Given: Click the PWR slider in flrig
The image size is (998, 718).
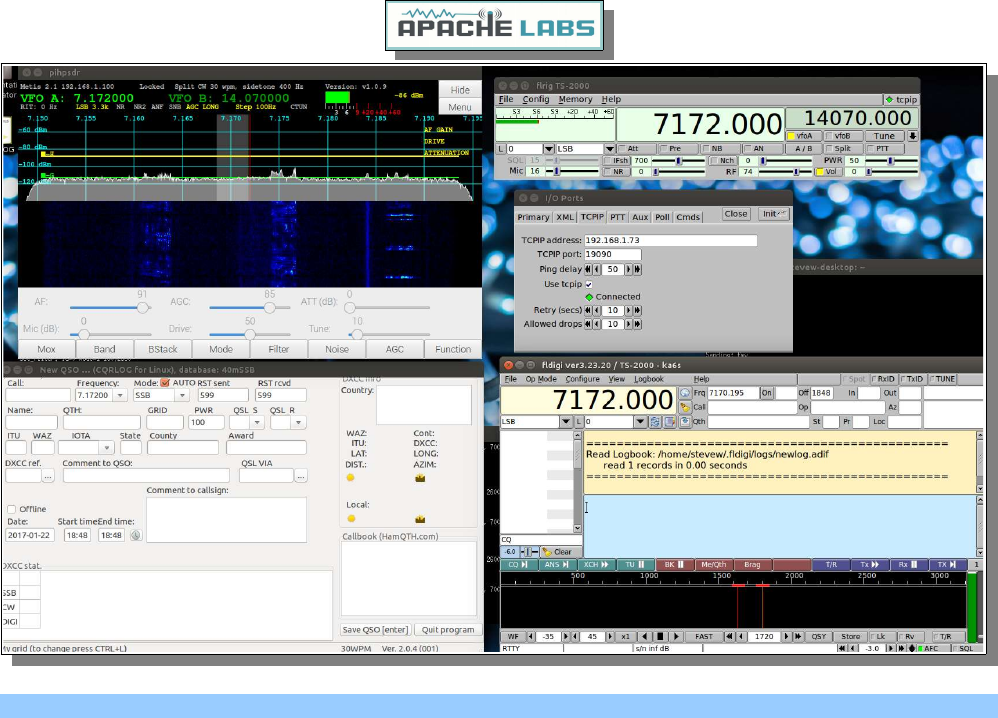Looking at the screenshot, I should (890, 160).
